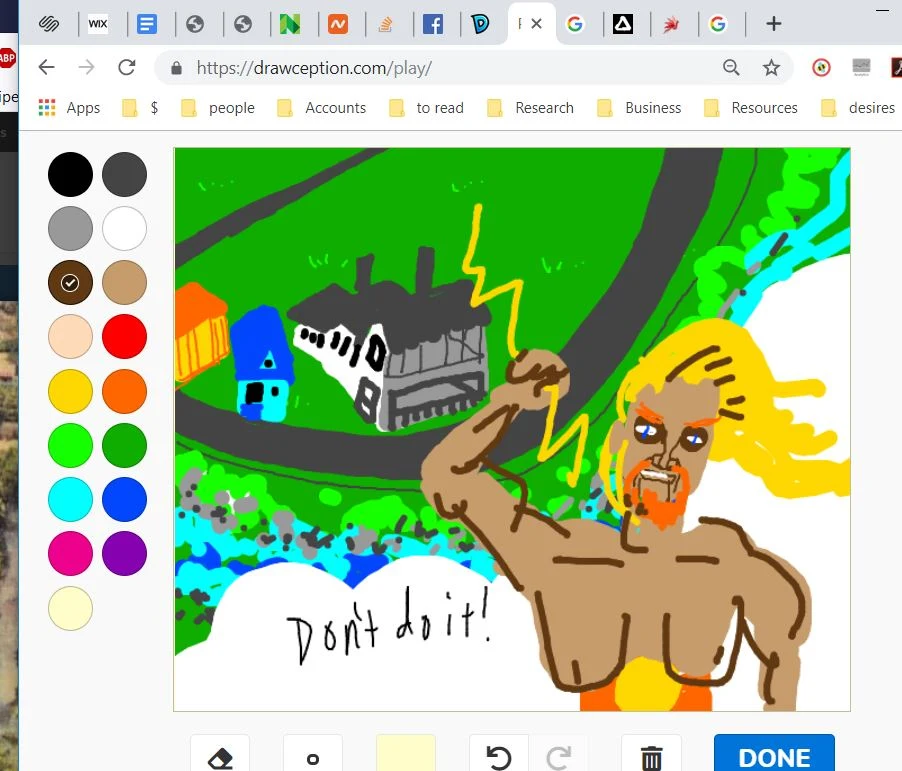The width and height of the screenshot is (902, 771).
Task: Open the Business bookmarks folder
Action: tap(639, 108)
